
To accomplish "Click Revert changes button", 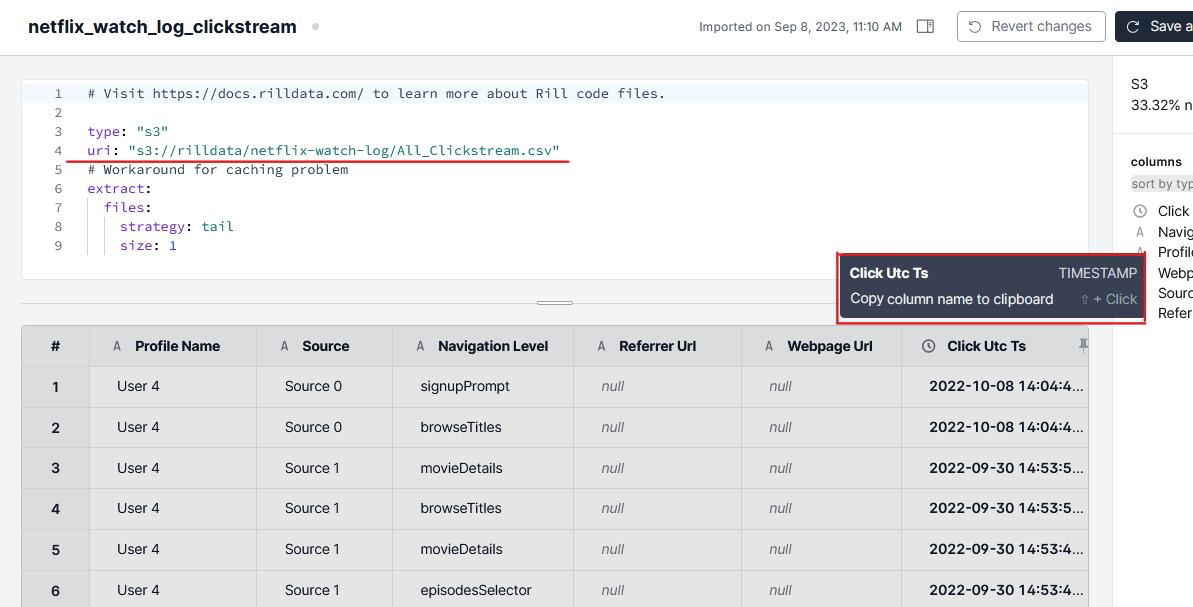I will [x=1031, y=27].
